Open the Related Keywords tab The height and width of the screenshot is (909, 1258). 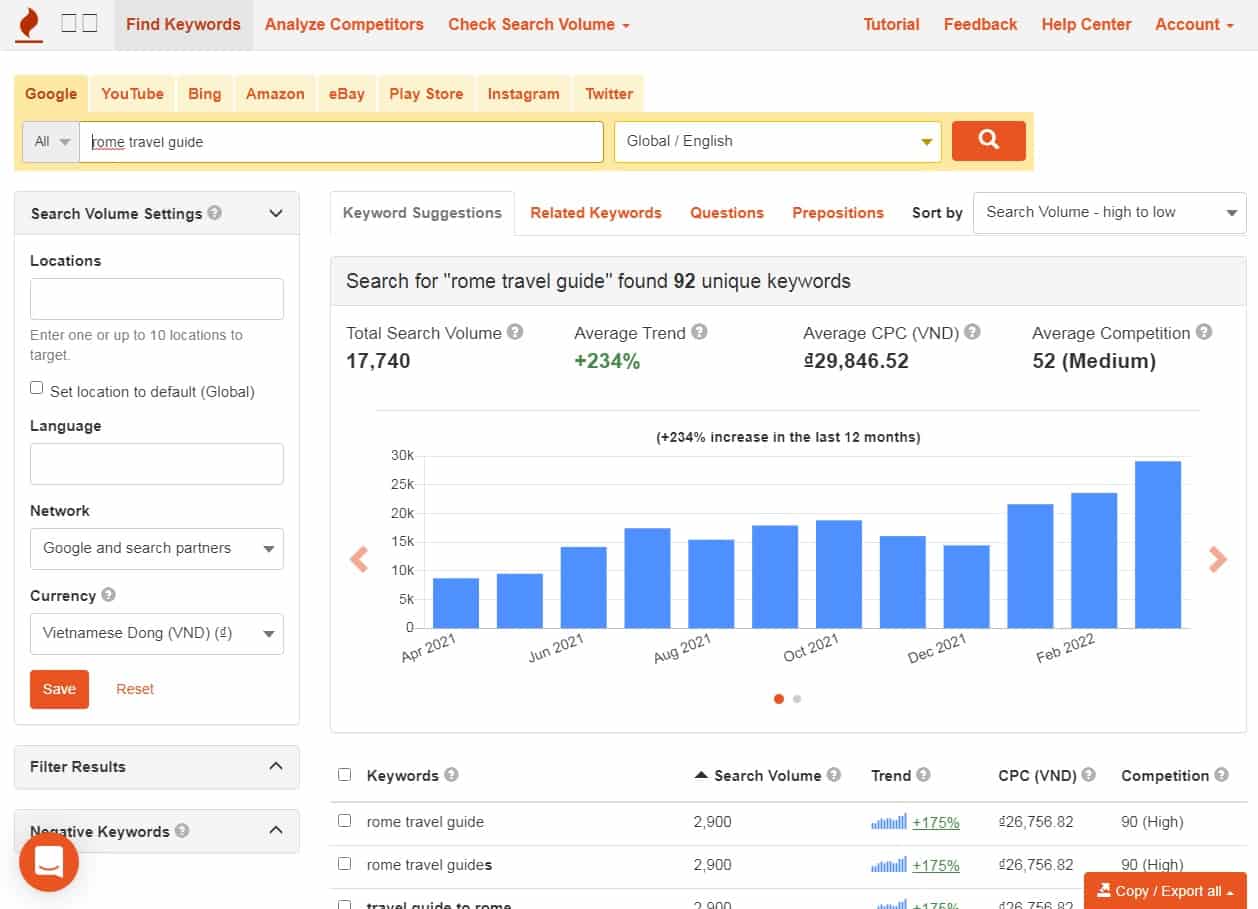[596, 212]
